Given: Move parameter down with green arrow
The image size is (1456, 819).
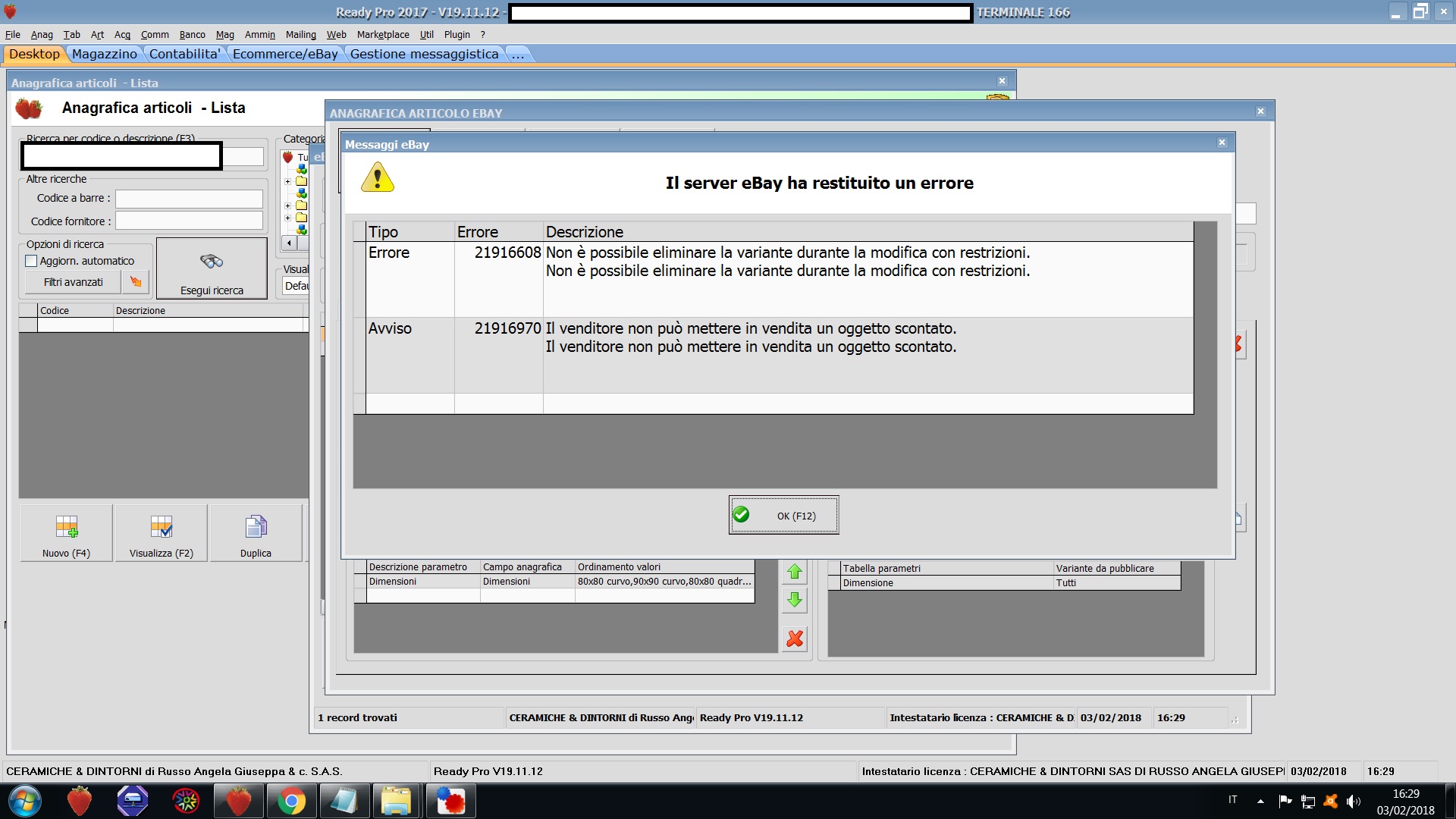Looking at the screenshot, I should click(794, 601).
